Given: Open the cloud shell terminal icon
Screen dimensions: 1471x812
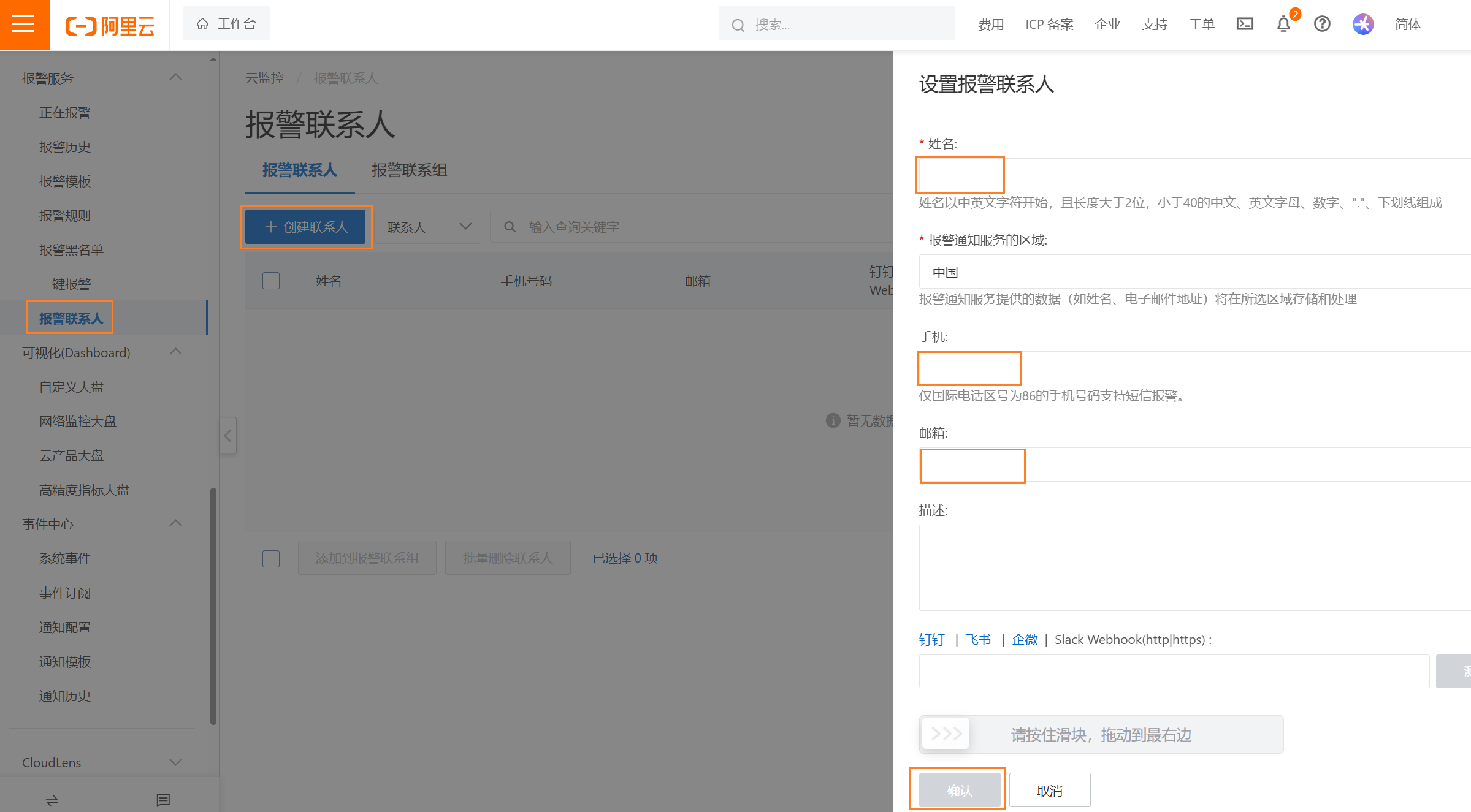Looking at the screenshot, I should 1245,25.
